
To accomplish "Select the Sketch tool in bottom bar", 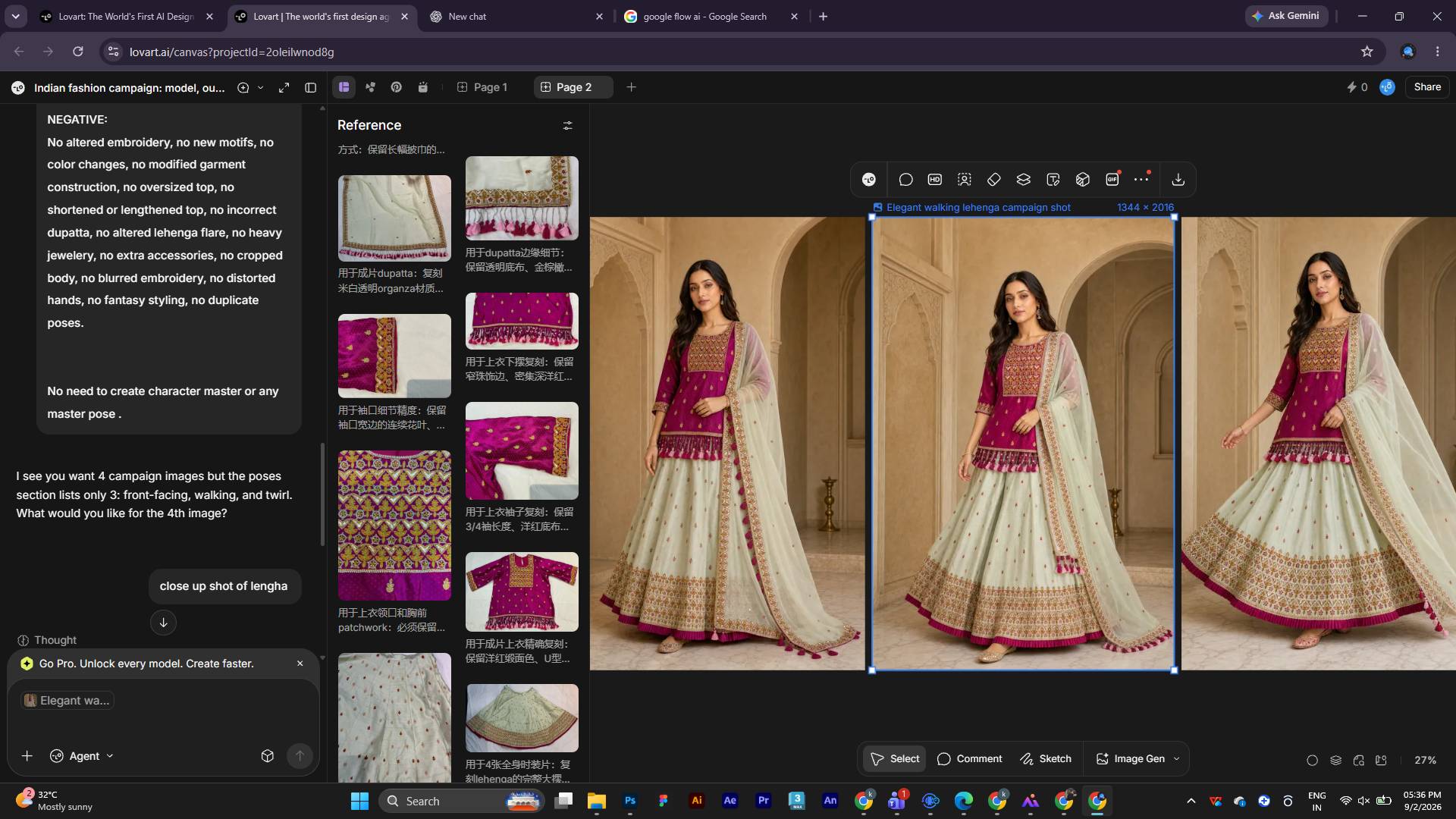I will [1046, 759].
